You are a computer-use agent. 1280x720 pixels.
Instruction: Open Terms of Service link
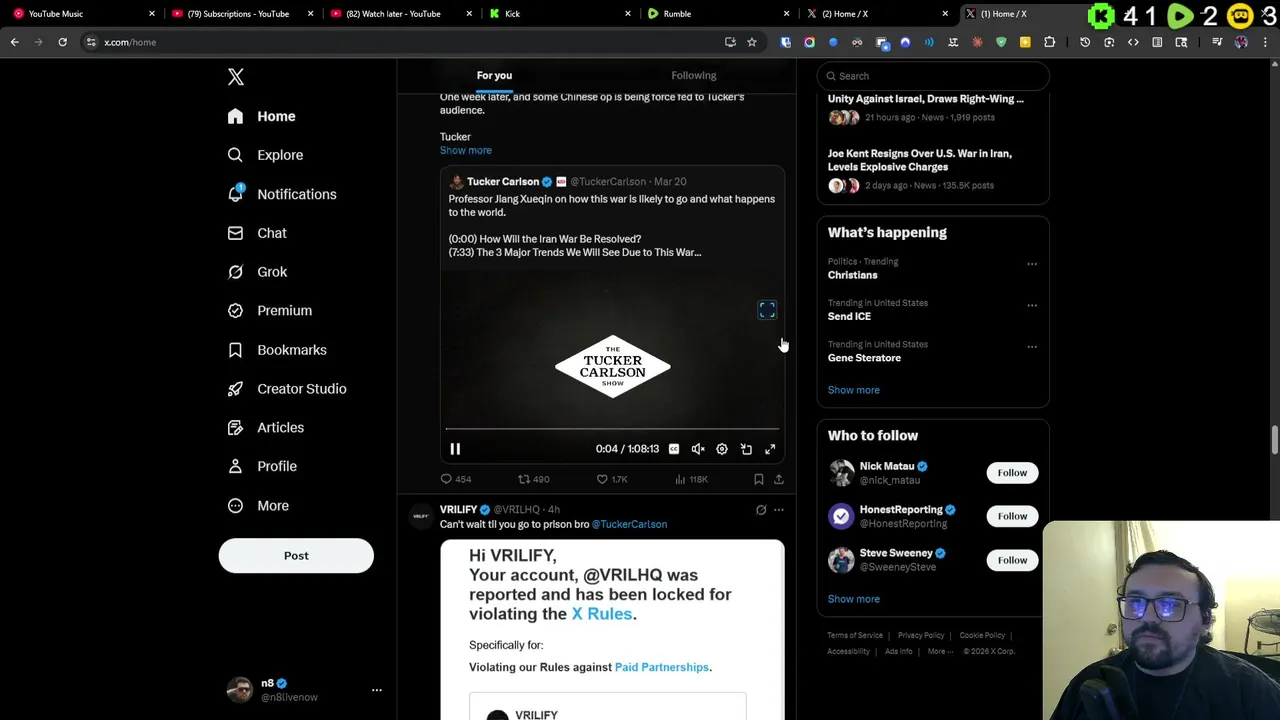[x=855, y=635]
